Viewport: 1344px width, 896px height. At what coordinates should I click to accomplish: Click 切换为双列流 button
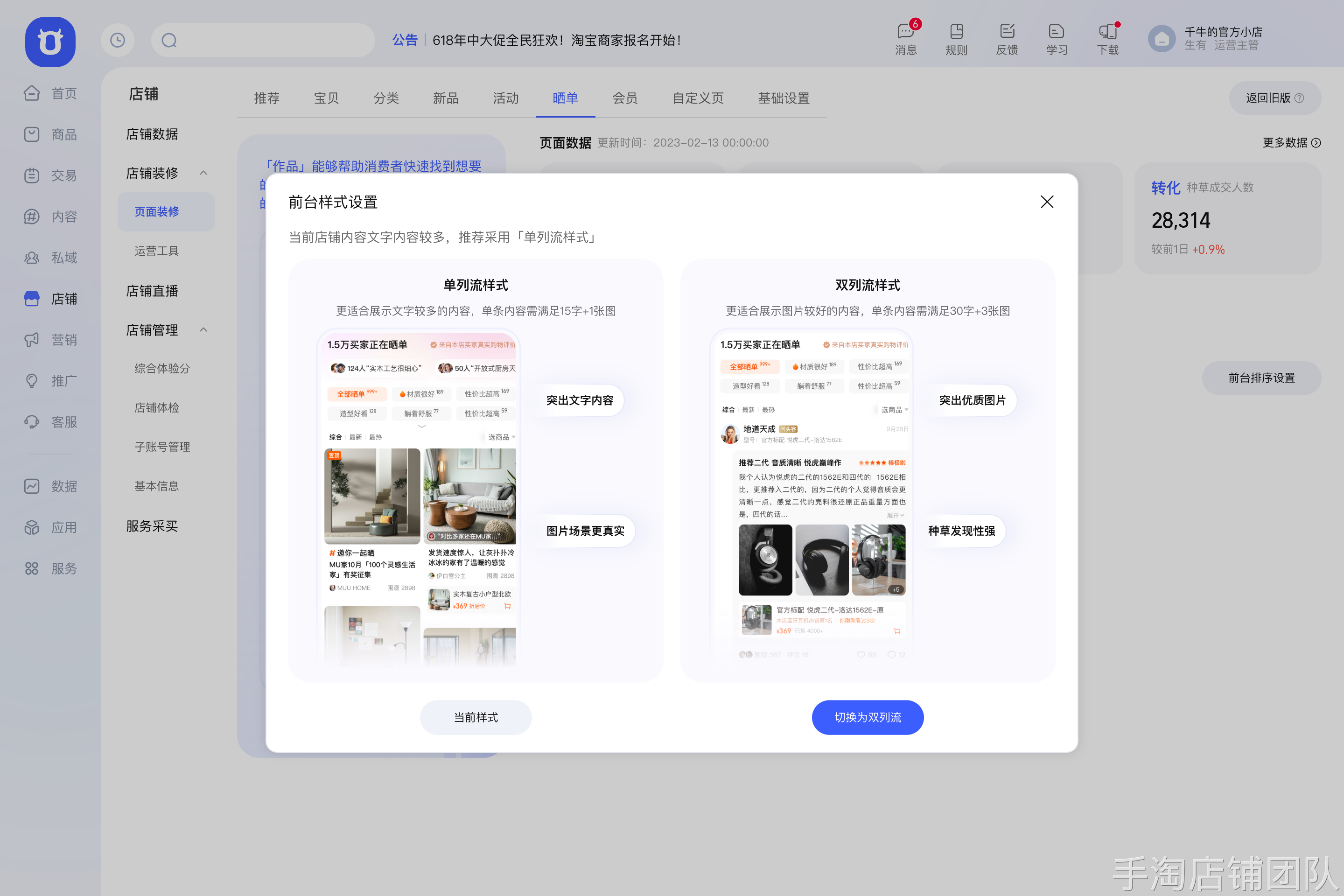click(868, 717)
